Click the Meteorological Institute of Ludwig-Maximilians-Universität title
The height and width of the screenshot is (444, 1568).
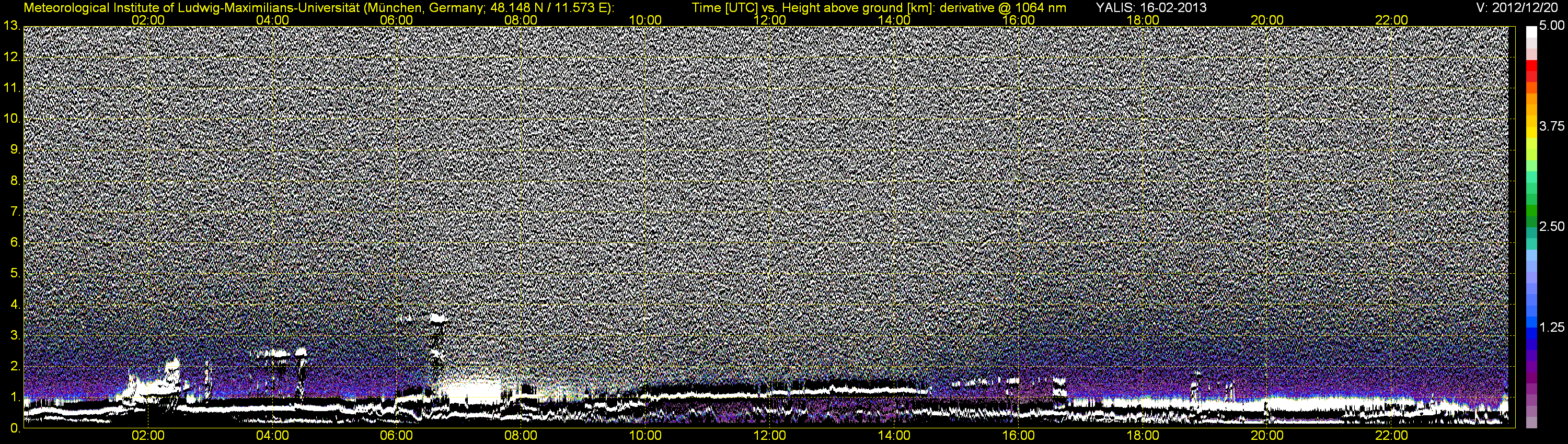pyautogui.click(x=318, y=7)
